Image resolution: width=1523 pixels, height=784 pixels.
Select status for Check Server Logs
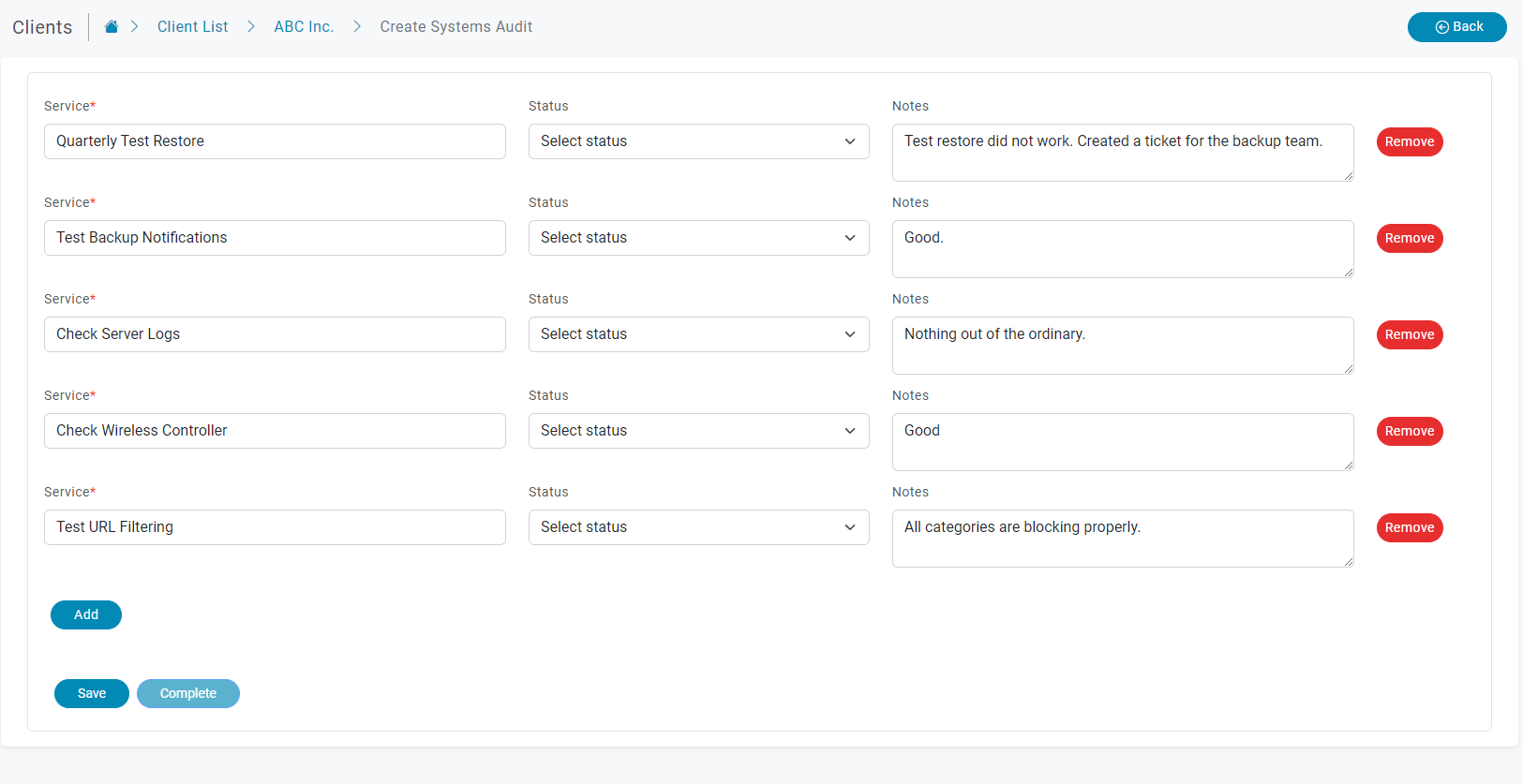click(698, 334)
